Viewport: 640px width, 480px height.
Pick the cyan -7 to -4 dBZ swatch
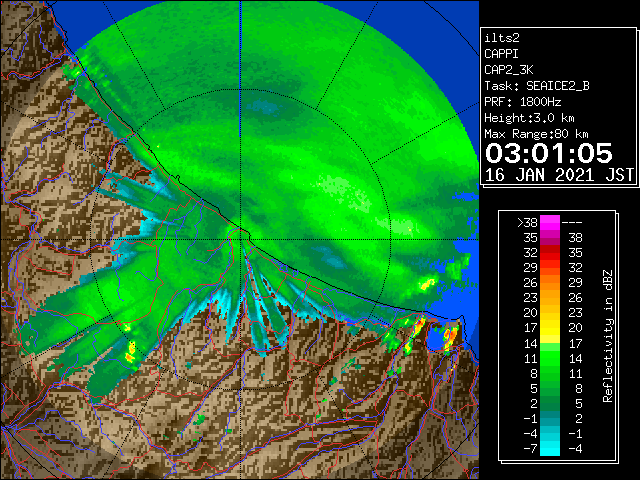pyautogui.click(x=550, y=449)
